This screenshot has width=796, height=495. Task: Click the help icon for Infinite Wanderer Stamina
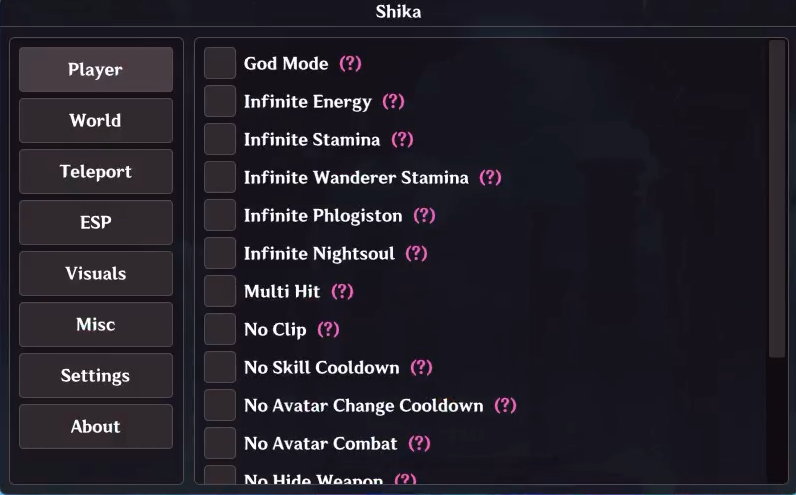[x=490, y=177]
